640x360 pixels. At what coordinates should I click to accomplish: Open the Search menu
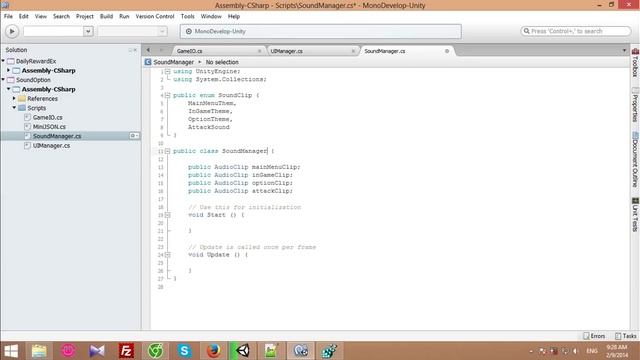61,16
